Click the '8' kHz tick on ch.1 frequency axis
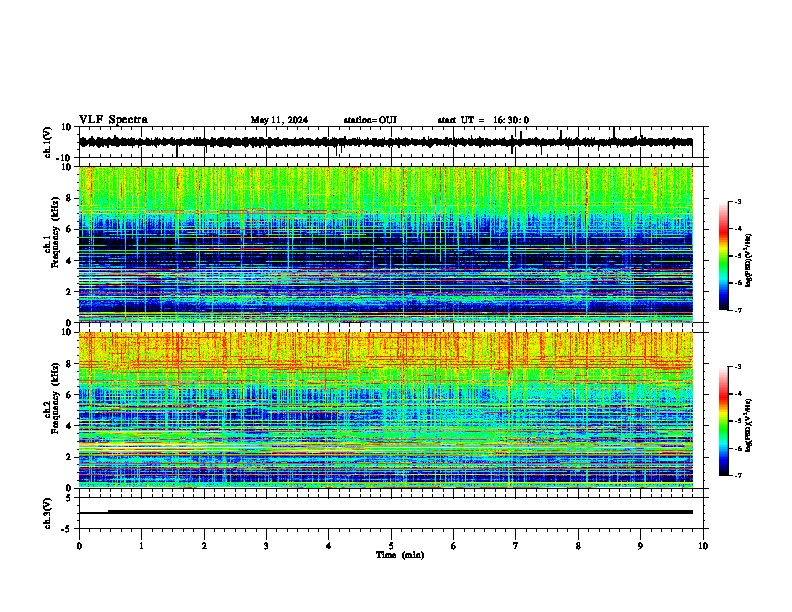This screenshot has height=612, width=792. click(x=70, y=198)
